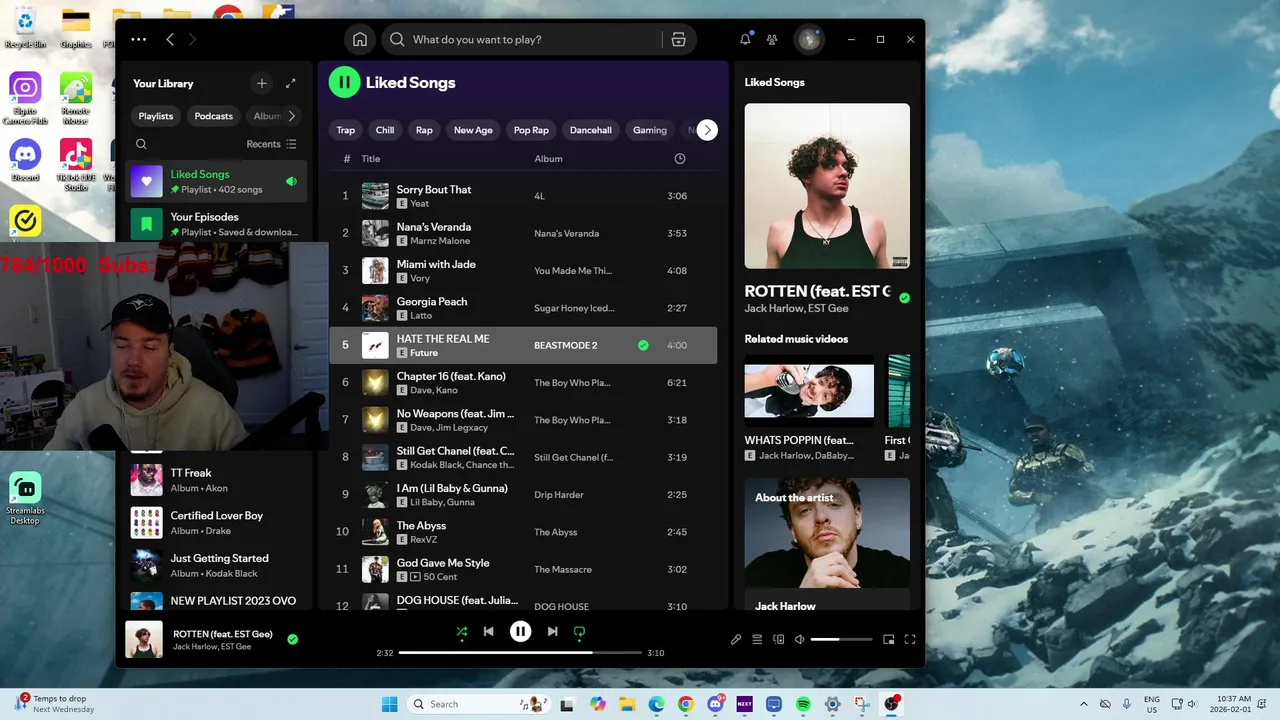
Task: Select the Rap genre filter
Action: (424, 130)
